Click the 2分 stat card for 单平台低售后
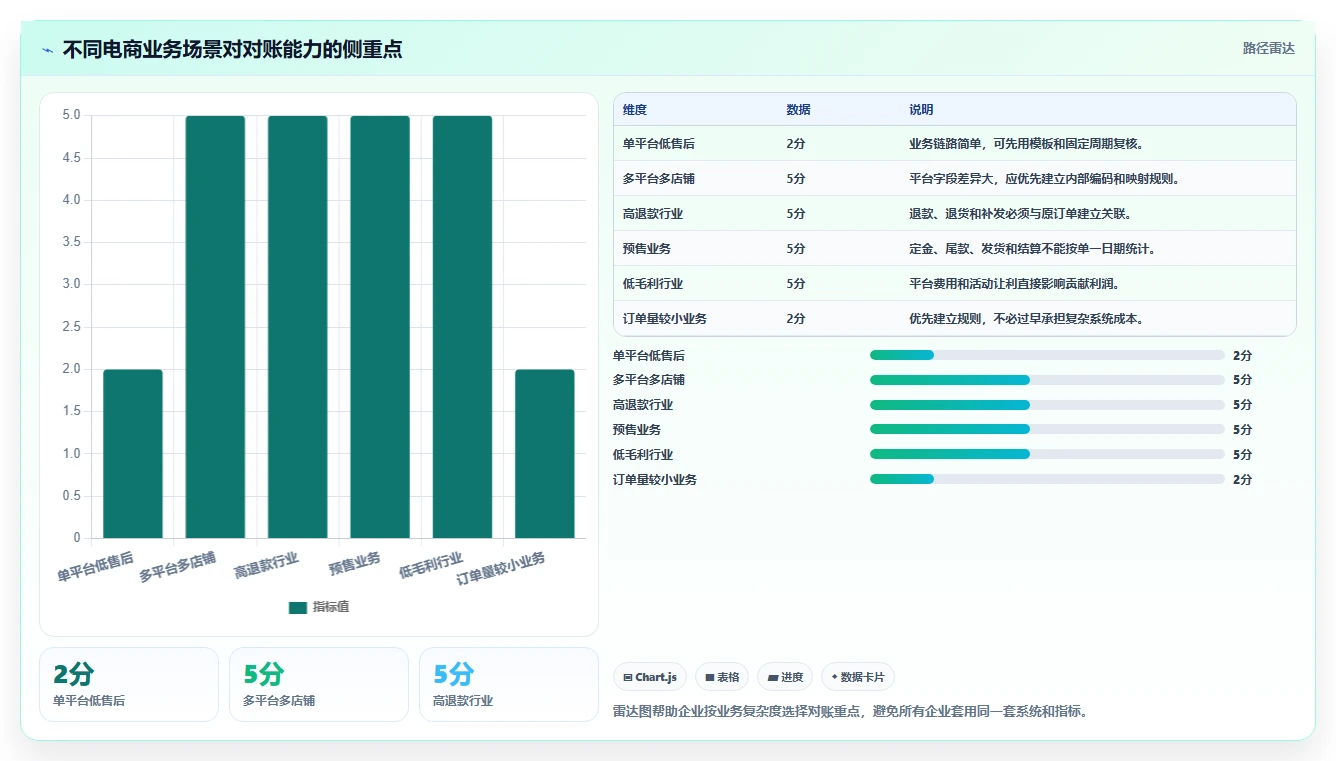The width and height of the screenshot is (1336, 761). [129, 684]
